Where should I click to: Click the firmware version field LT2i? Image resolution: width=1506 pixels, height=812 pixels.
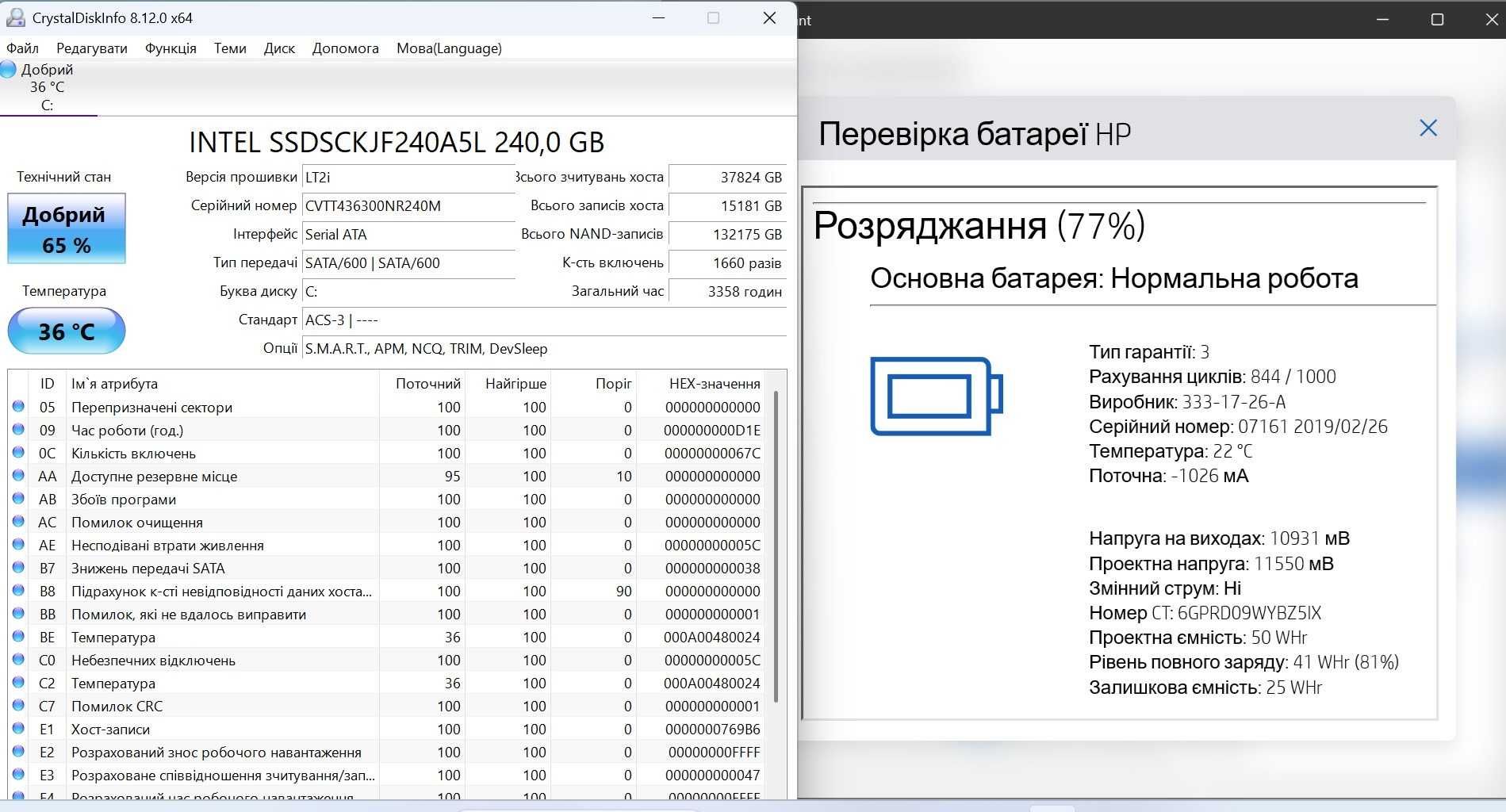[x=408, y=178]
